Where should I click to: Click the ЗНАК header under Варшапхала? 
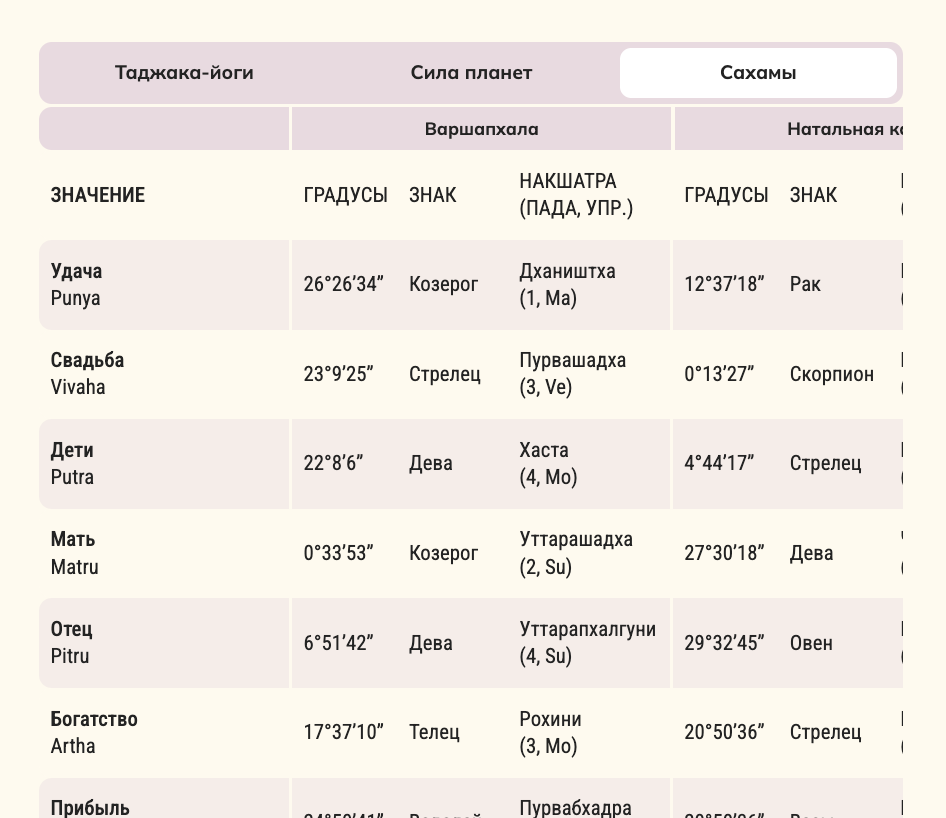click(433, 195)
